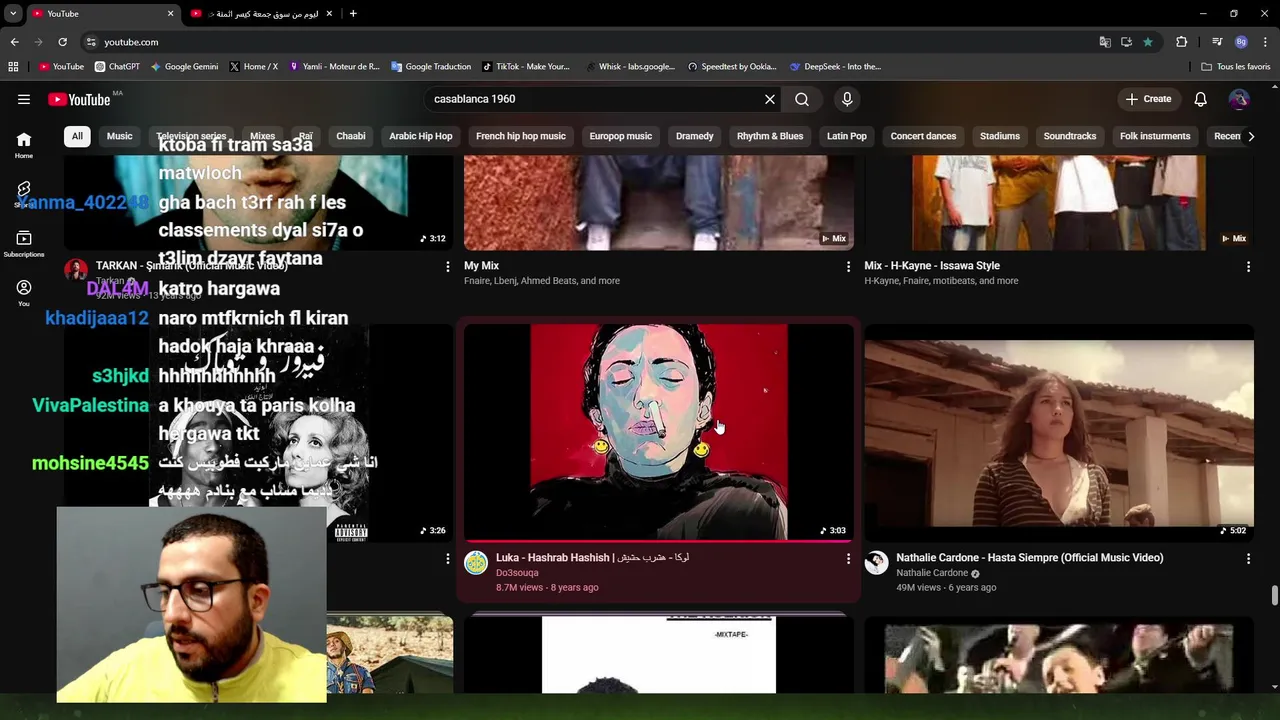The width and height of the screenshot is (1280, 720).
Task: Play the Luka Hashrab Hashish thumbnail
Action: click(659, 431)
